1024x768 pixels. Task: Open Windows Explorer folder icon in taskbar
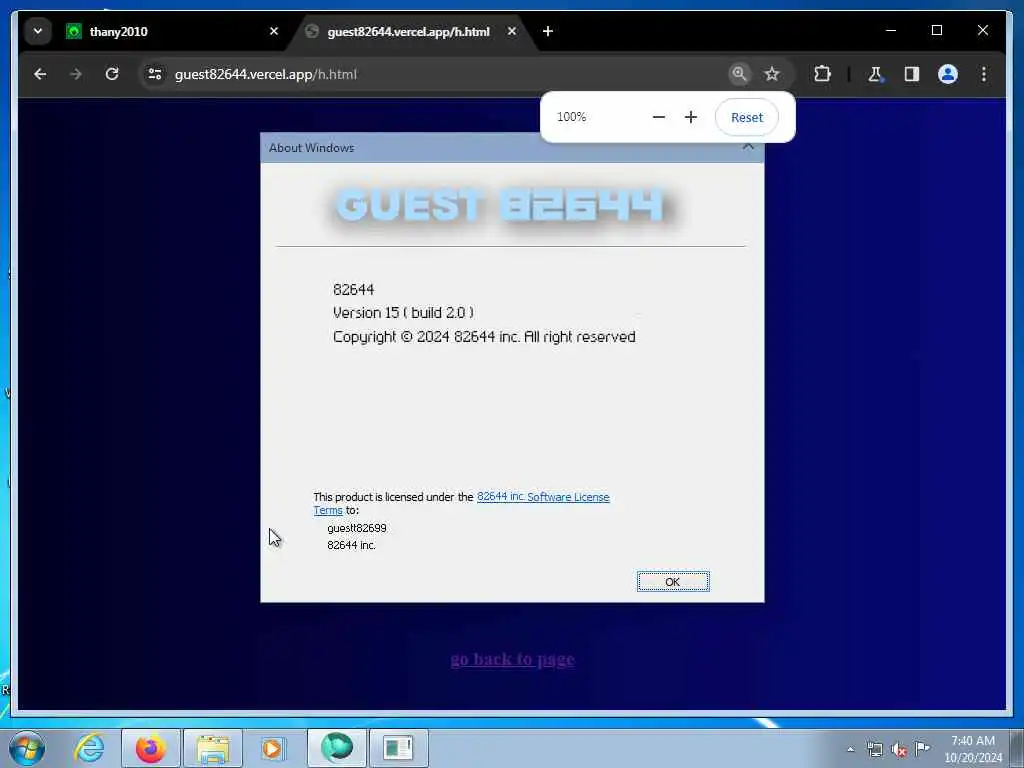(x=213, y=748)
